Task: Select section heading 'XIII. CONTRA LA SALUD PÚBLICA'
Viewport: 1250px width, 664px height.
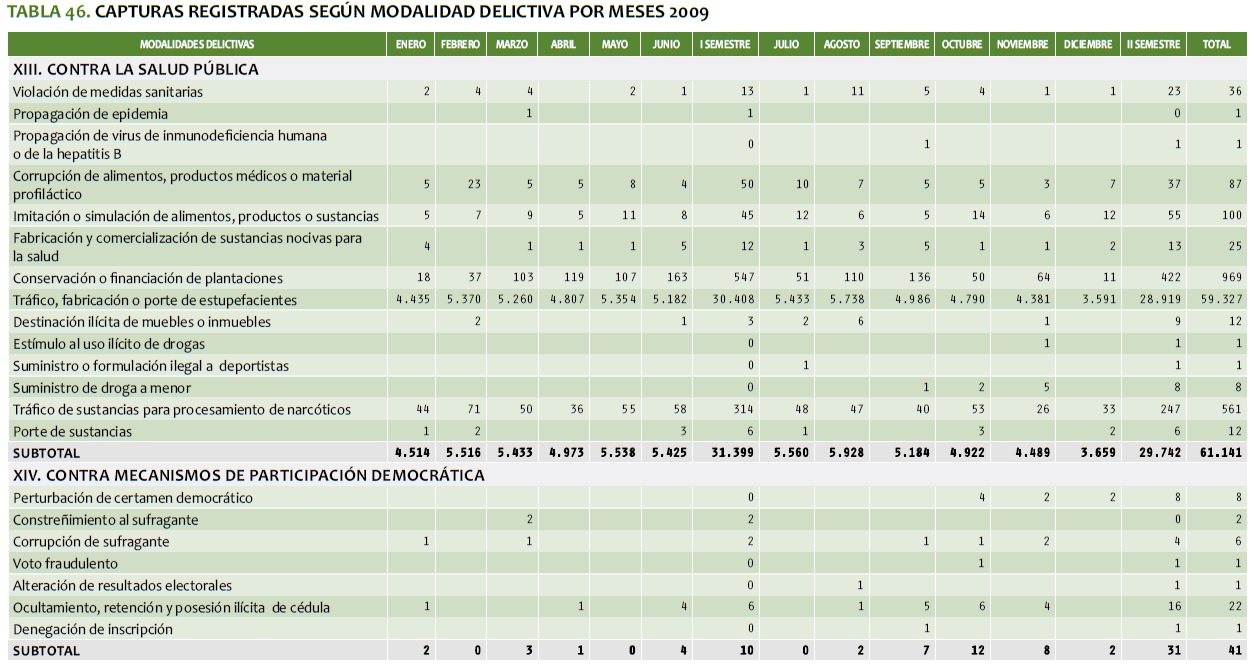Action: (135, 69)
